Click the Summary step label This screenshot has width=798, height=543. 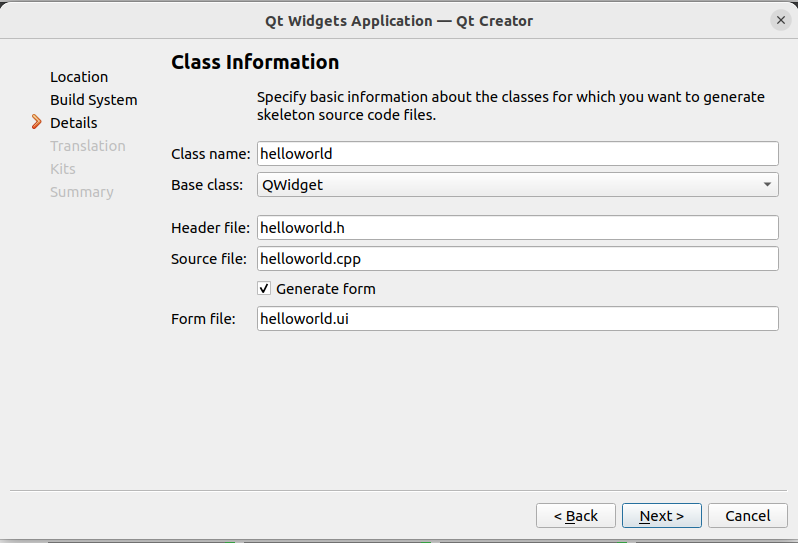tap(82, 192)
